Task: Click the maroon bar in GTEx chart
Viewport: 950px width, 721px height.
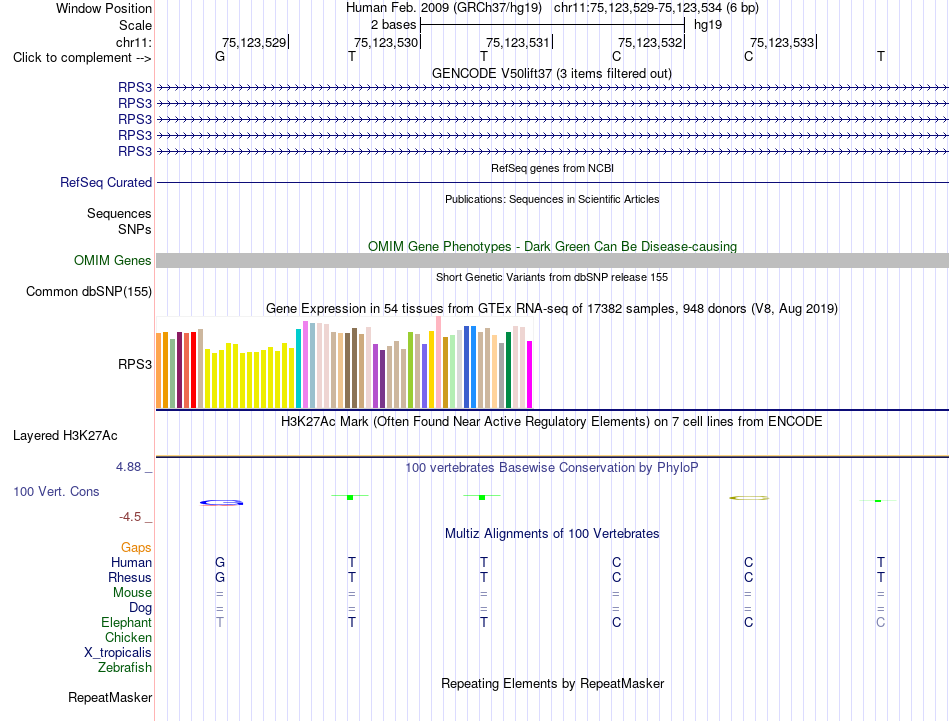Action: click(x=179, y=370)
